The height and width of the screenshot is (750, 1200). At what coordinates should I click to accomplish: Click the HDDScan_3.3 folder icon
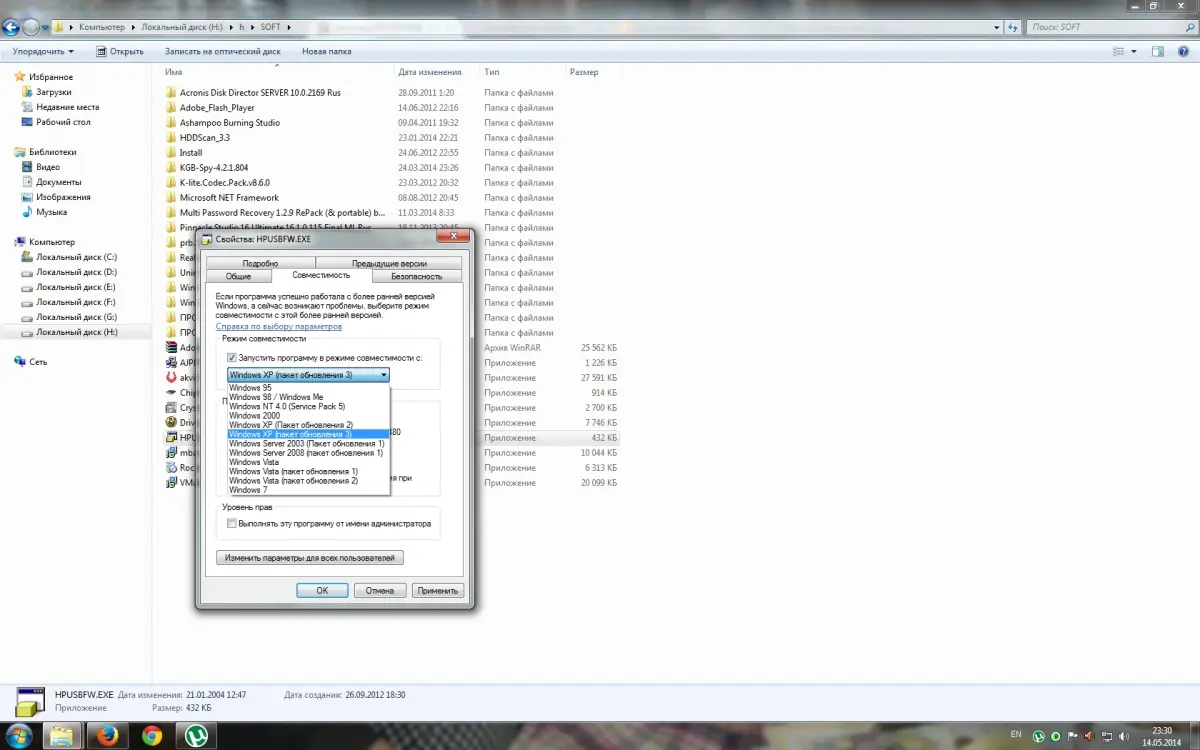click(x=171, y=138)
